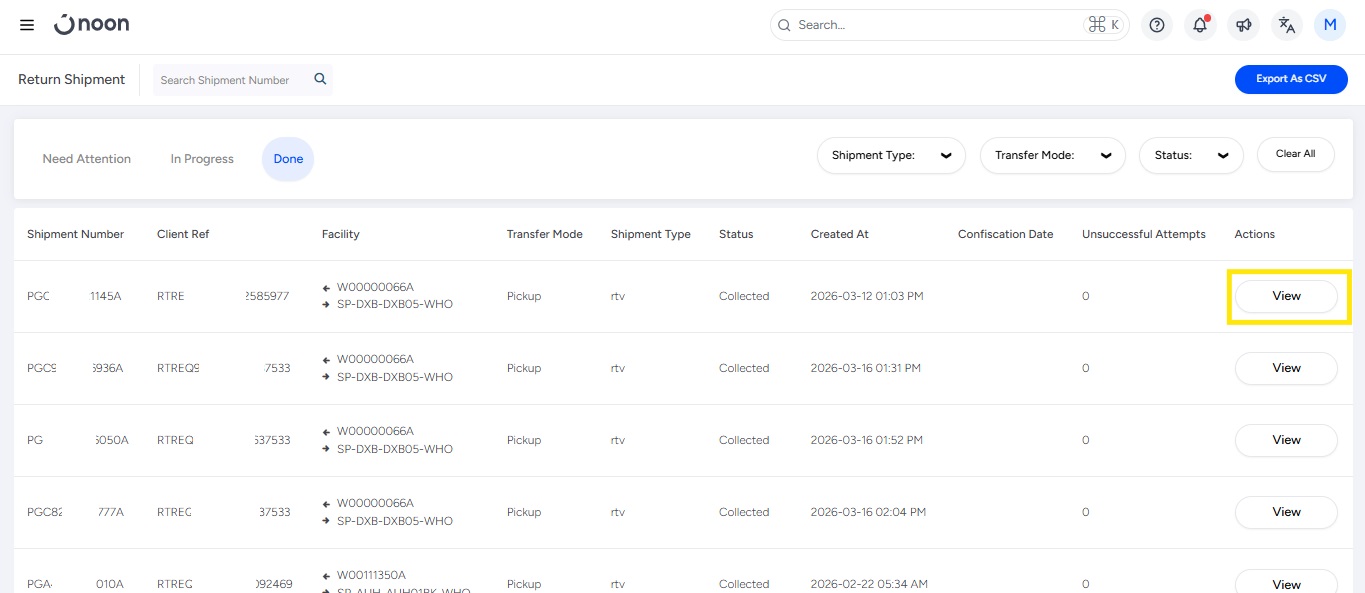Open the Status filter dropdown

(x=1190, y=155)
